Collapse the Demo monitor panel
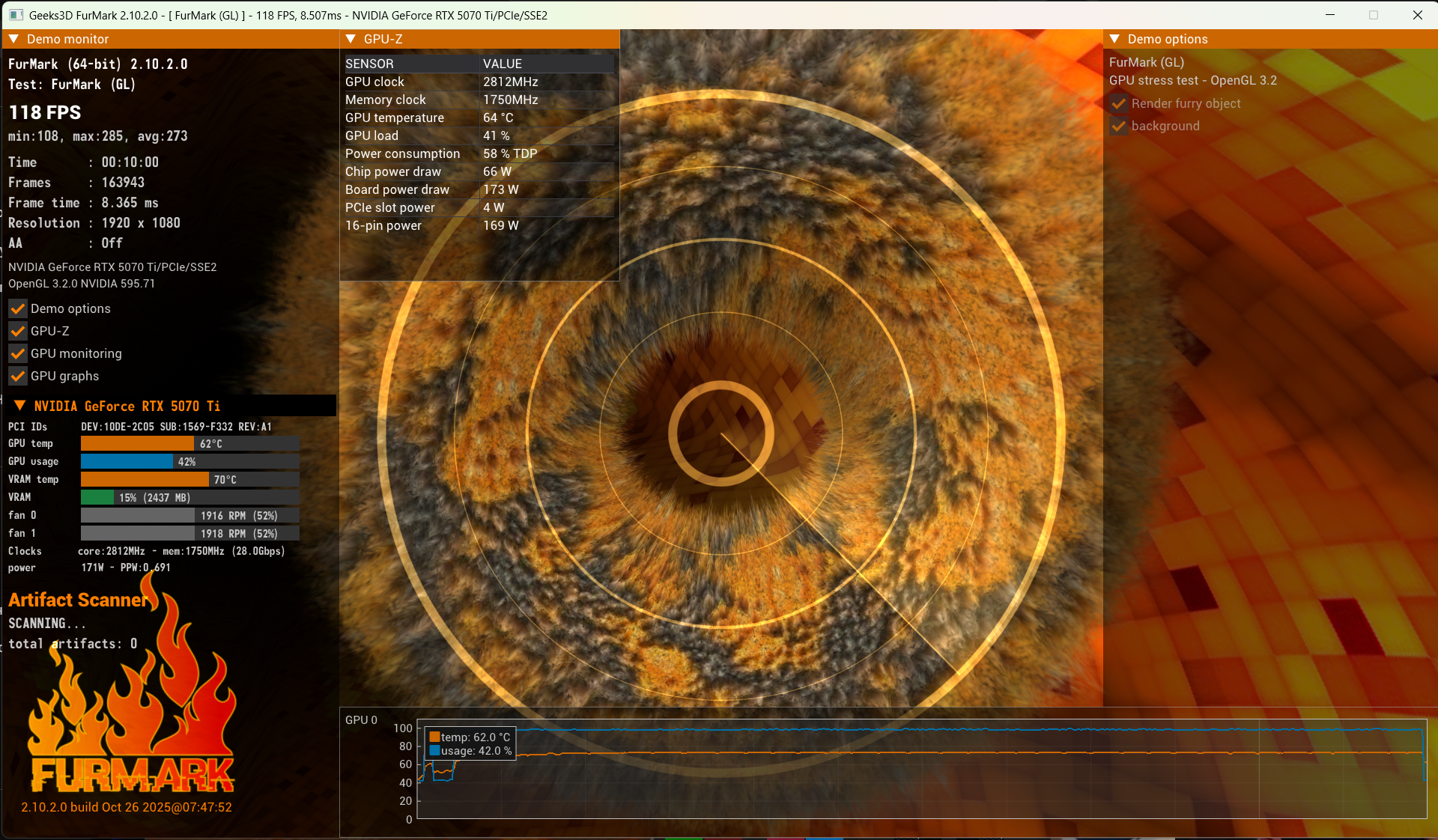Screen dimensions: 1438x840 click(x=13, y=39)
